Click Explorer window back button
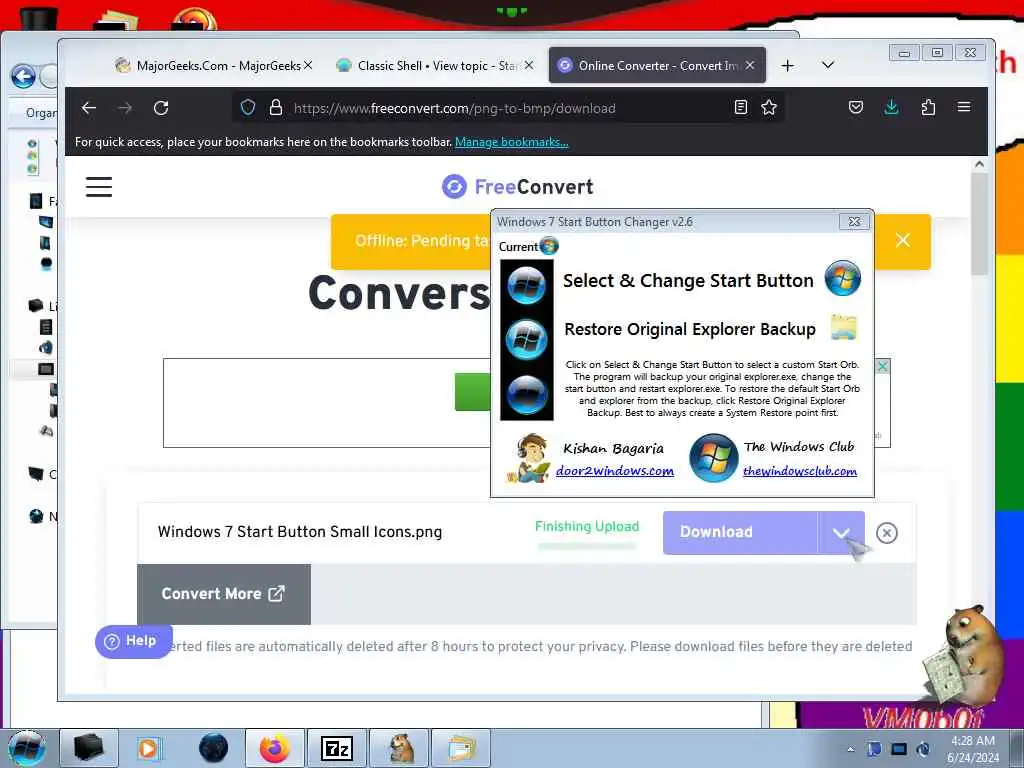 click(x=24, y=76)
